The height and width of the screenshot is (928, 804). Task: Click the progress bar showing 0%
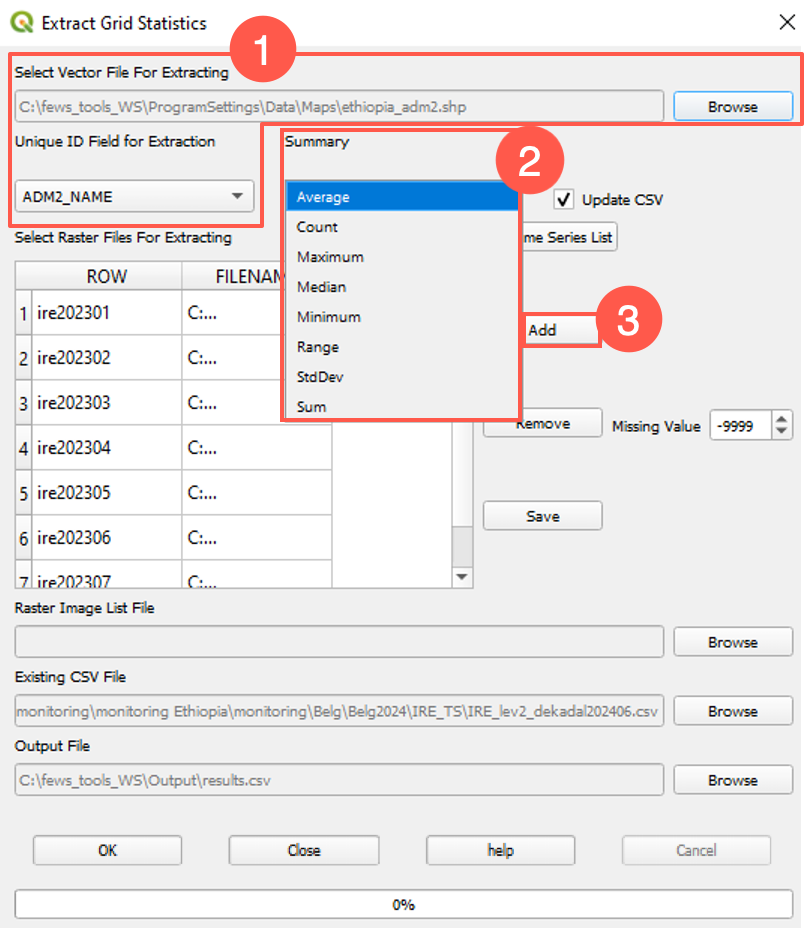pyautogui.click(x=402, y=903)
